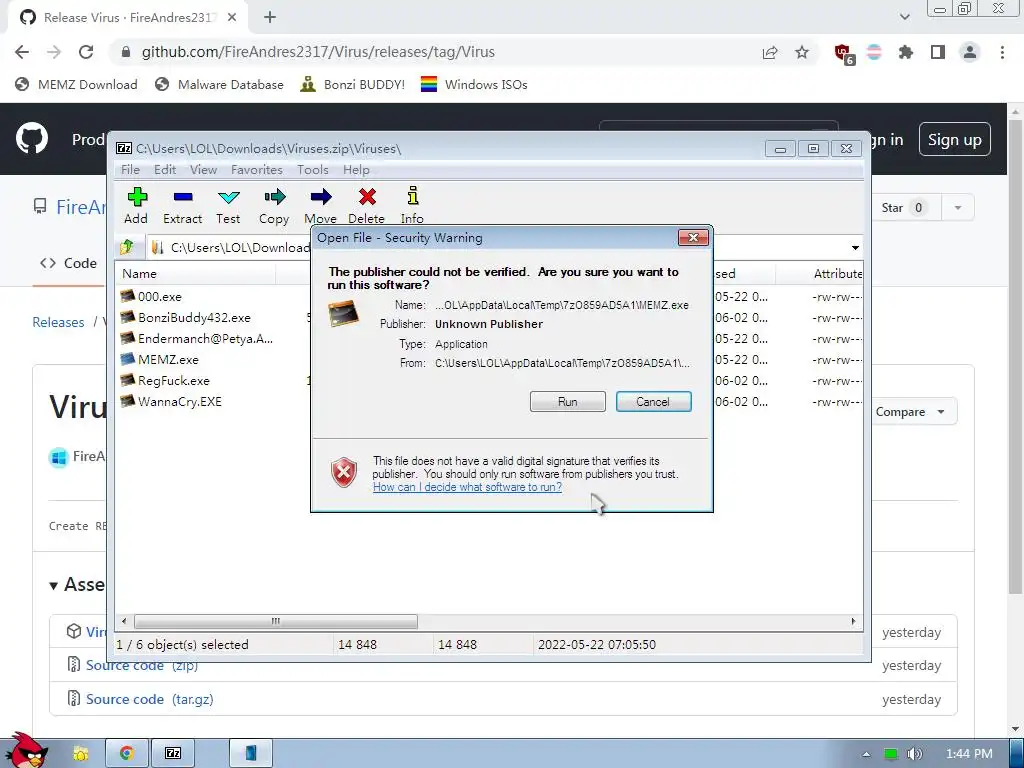Click the scroll right arrow in 7-Zip
This screenshot has height=768, width=1024.
(853, 621)
